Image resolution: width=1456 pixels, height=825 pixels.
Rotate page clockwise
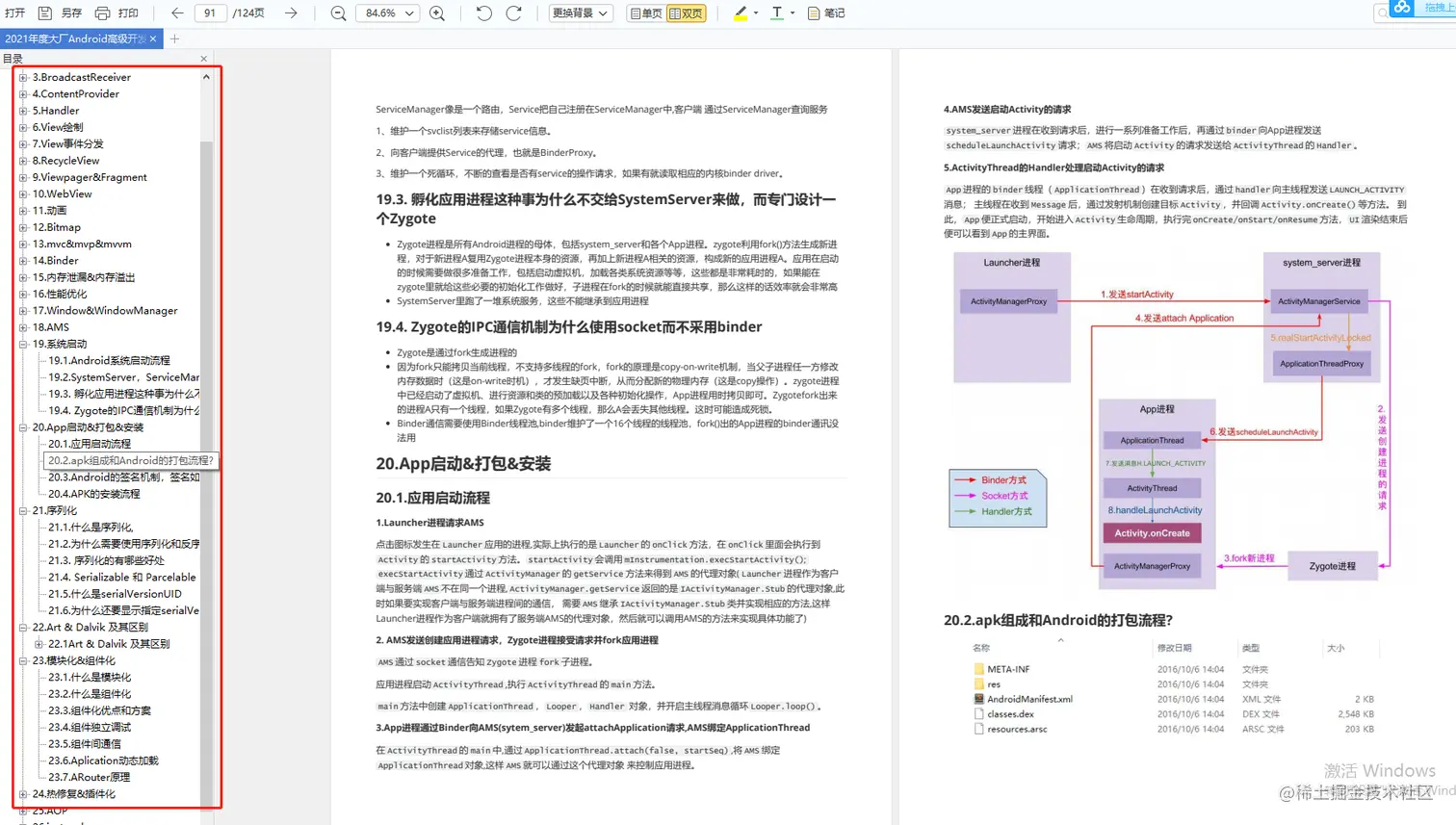click(514, 13)
